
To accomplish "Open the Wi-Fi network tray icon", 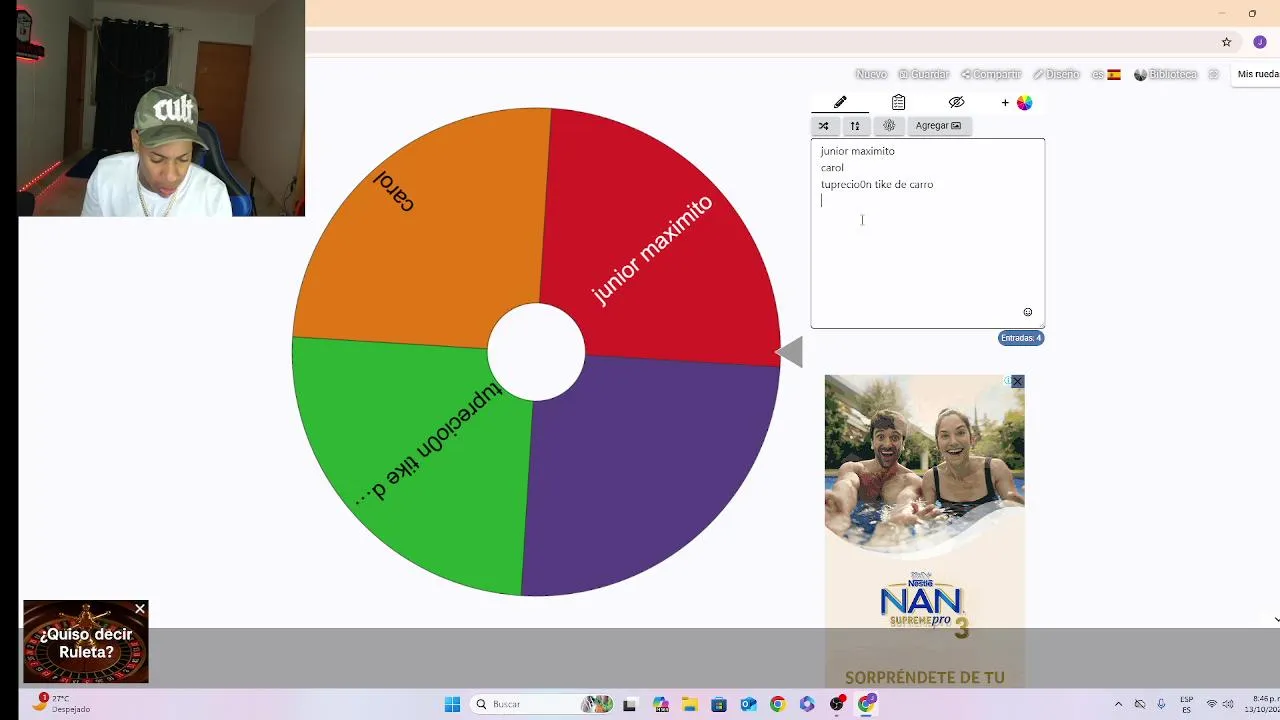I will coord(1212,704).
